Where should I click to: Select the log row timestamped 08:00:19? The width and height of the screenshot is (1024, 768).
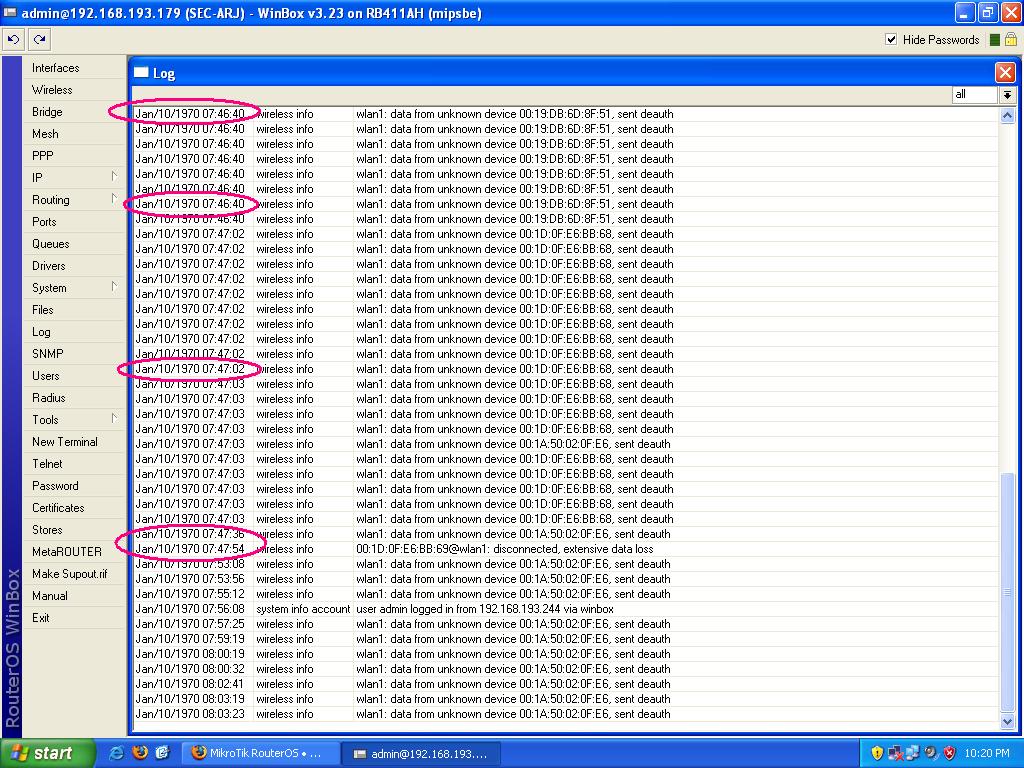click(565, 654)
